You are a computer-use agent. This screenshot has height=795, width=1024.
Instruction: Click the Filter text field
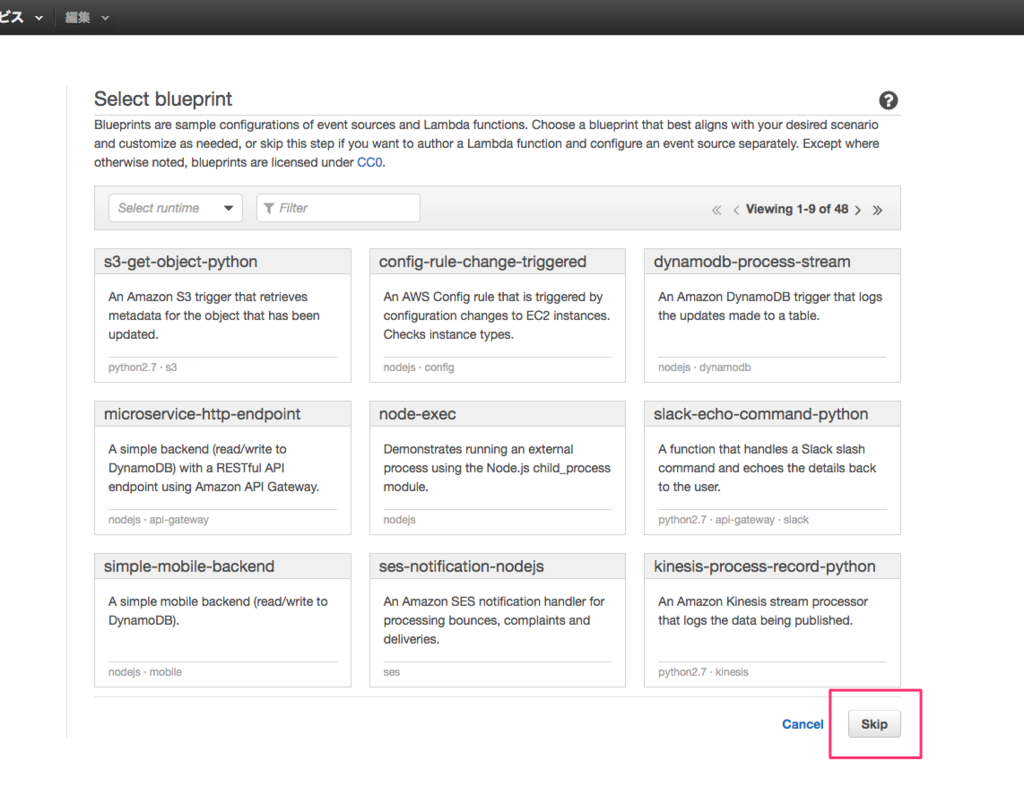coord(338,208)
